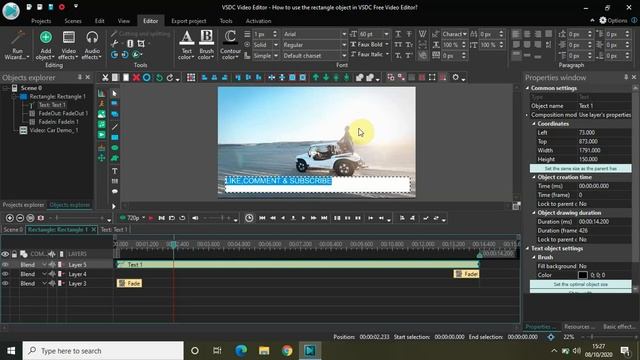The width and height of the screenshot is (640, 360).
Task: Click Set the same size as parent button
Action: click(580, 168)
